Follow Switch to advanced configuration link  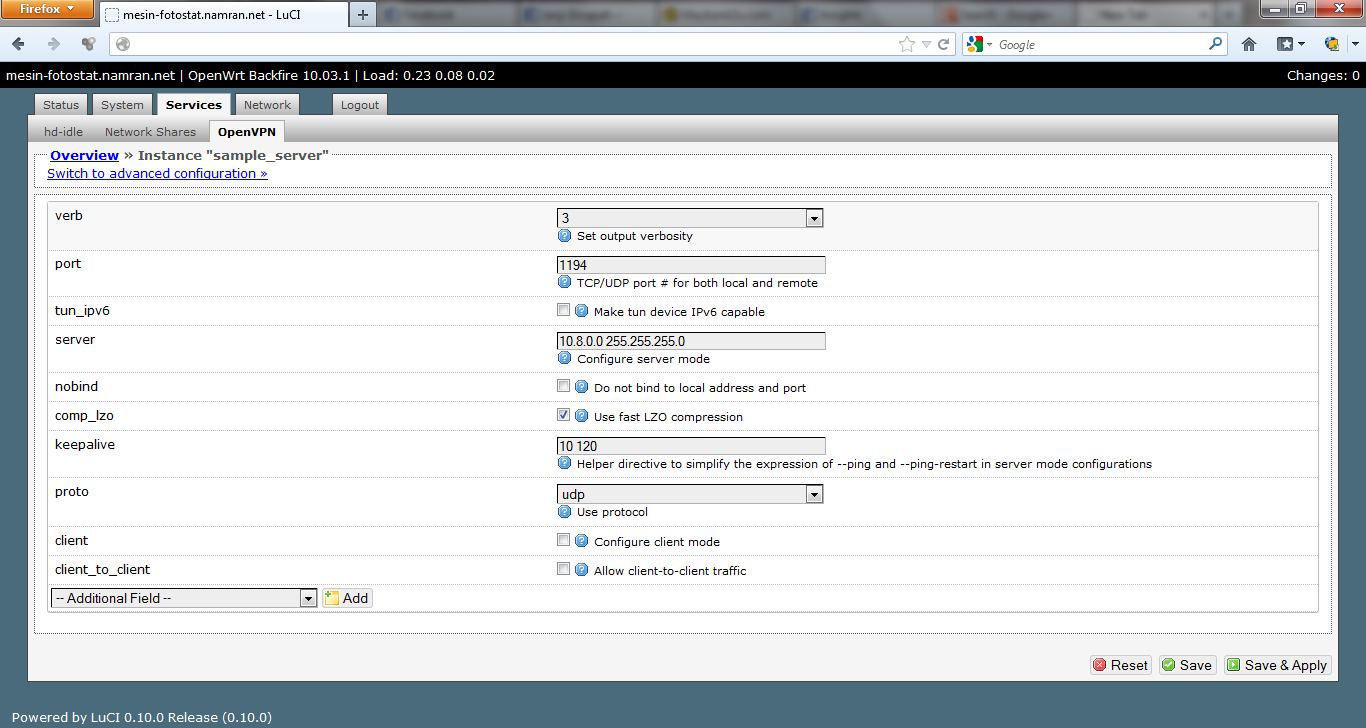tap(157, 173)
